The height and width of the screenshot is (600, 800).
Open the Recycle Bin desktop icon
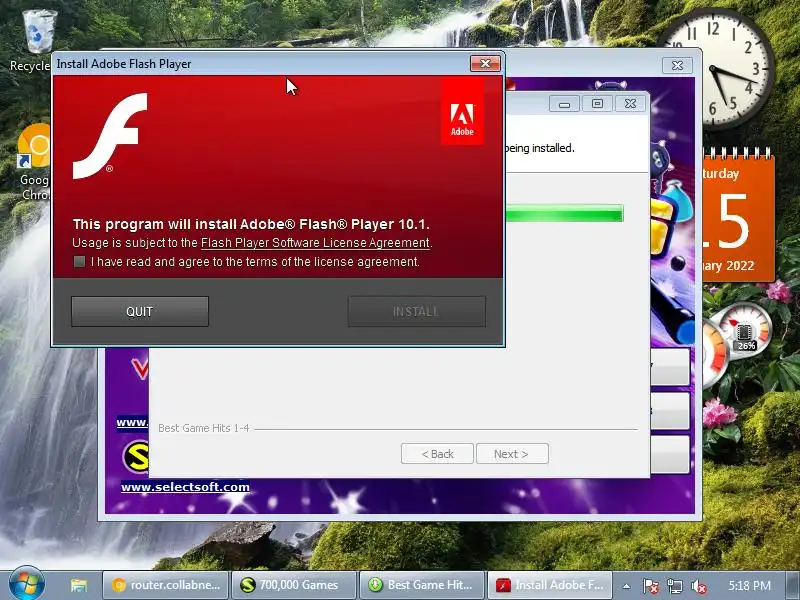coord(36,41)
